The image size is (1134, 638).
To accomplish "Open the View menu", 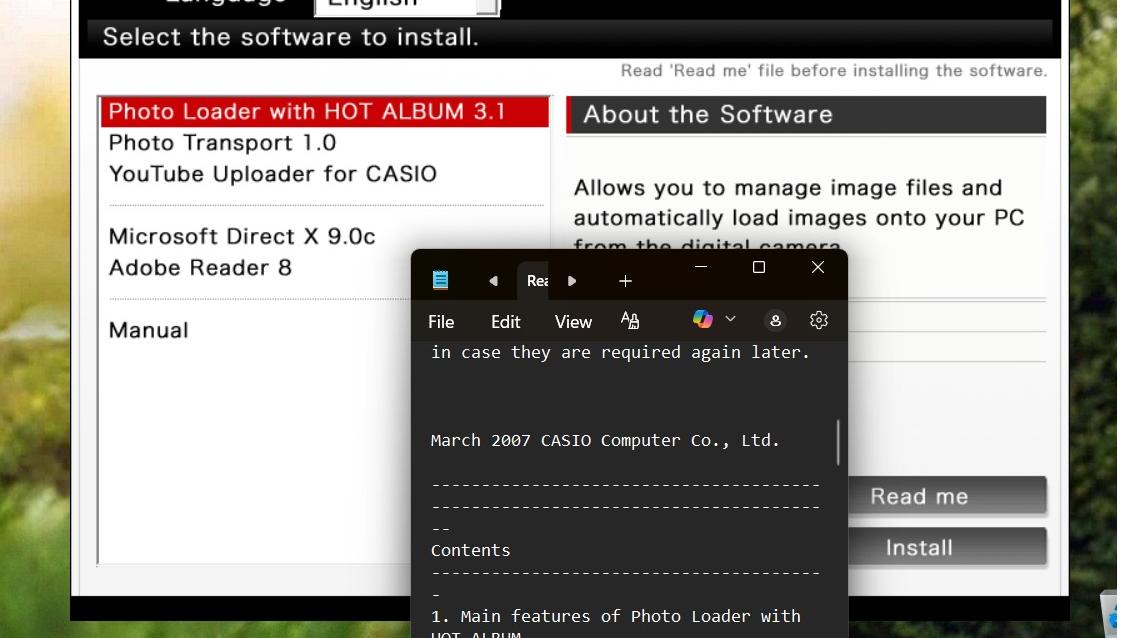I will 573,321.
